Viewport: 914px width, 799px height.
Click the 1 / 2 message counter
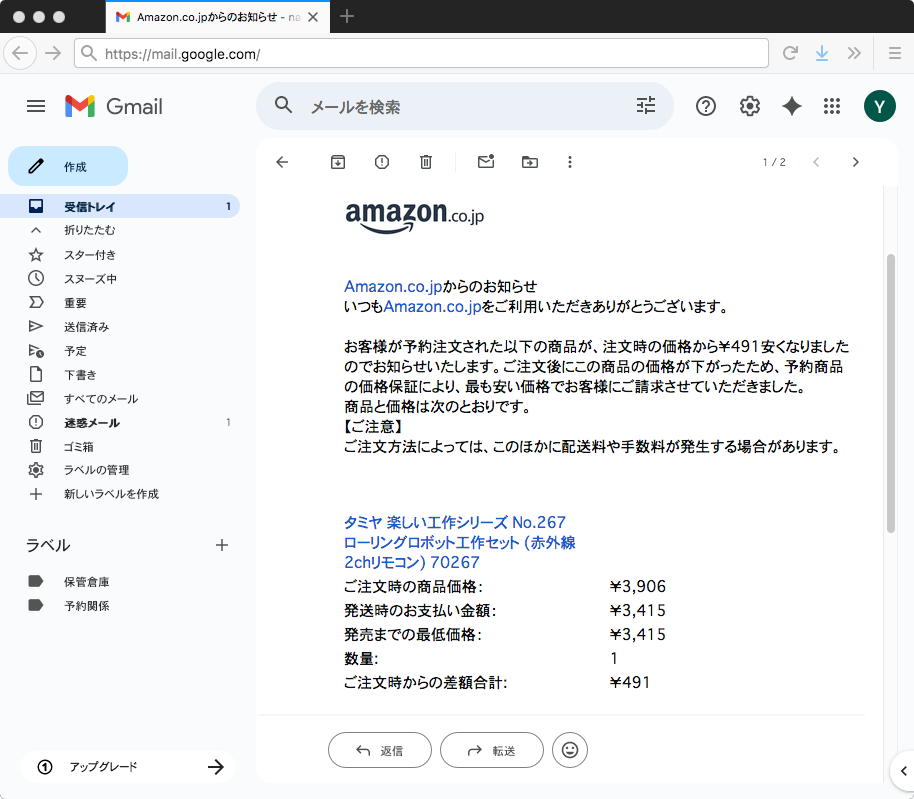point(774,162)
